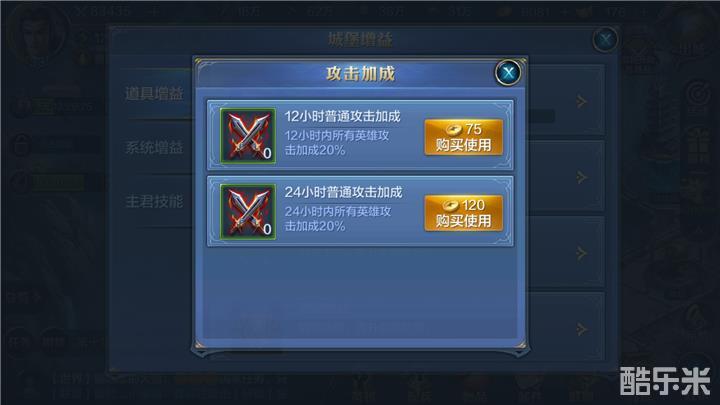Select the 24小时普通攻击加成 title text
The height and width of the screenshot is (405, 720).
[x=343, y=192]
